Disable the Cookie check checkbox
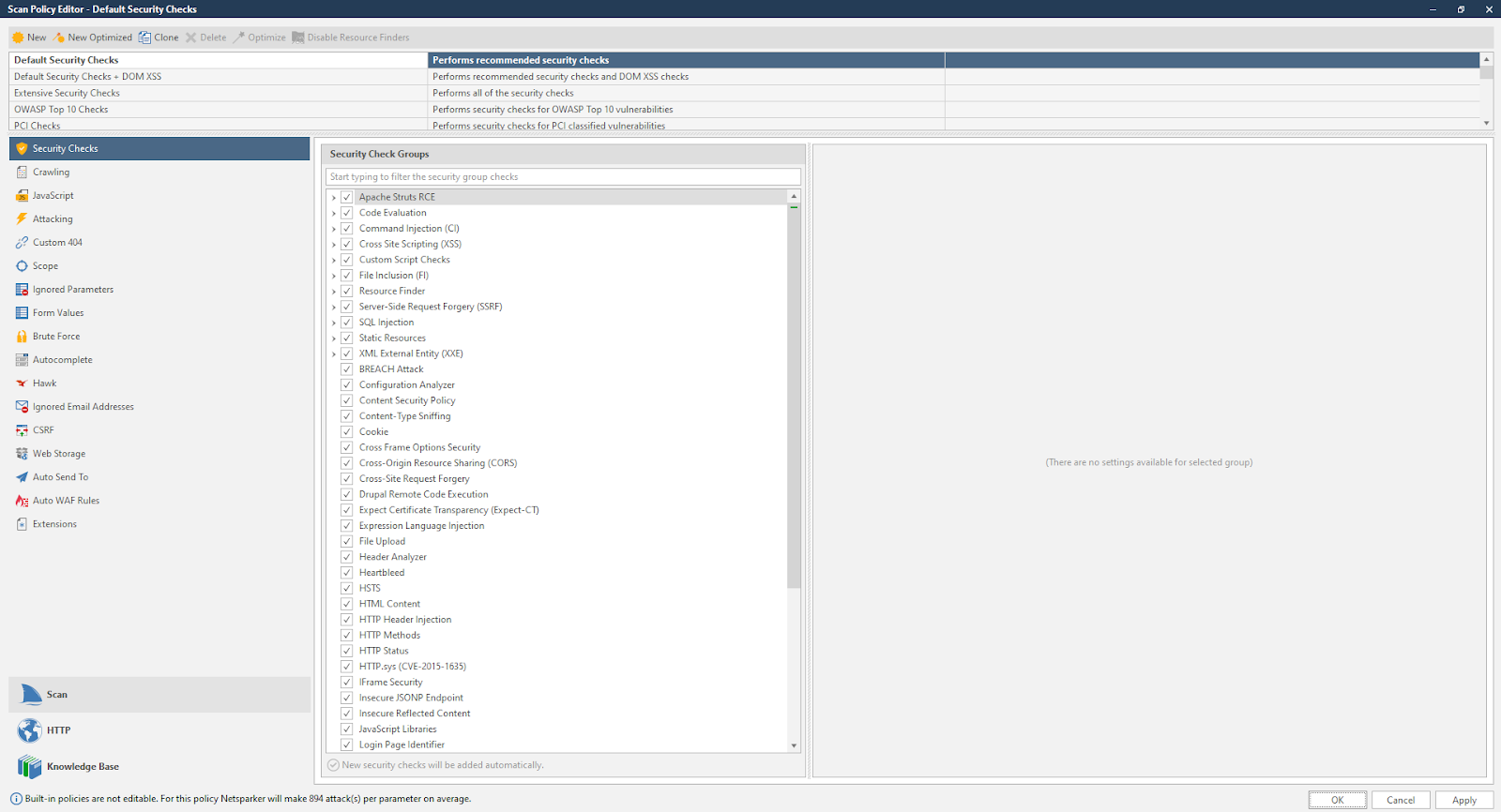Viewport: 1501px width, 812px height. [x=346, y=432]
